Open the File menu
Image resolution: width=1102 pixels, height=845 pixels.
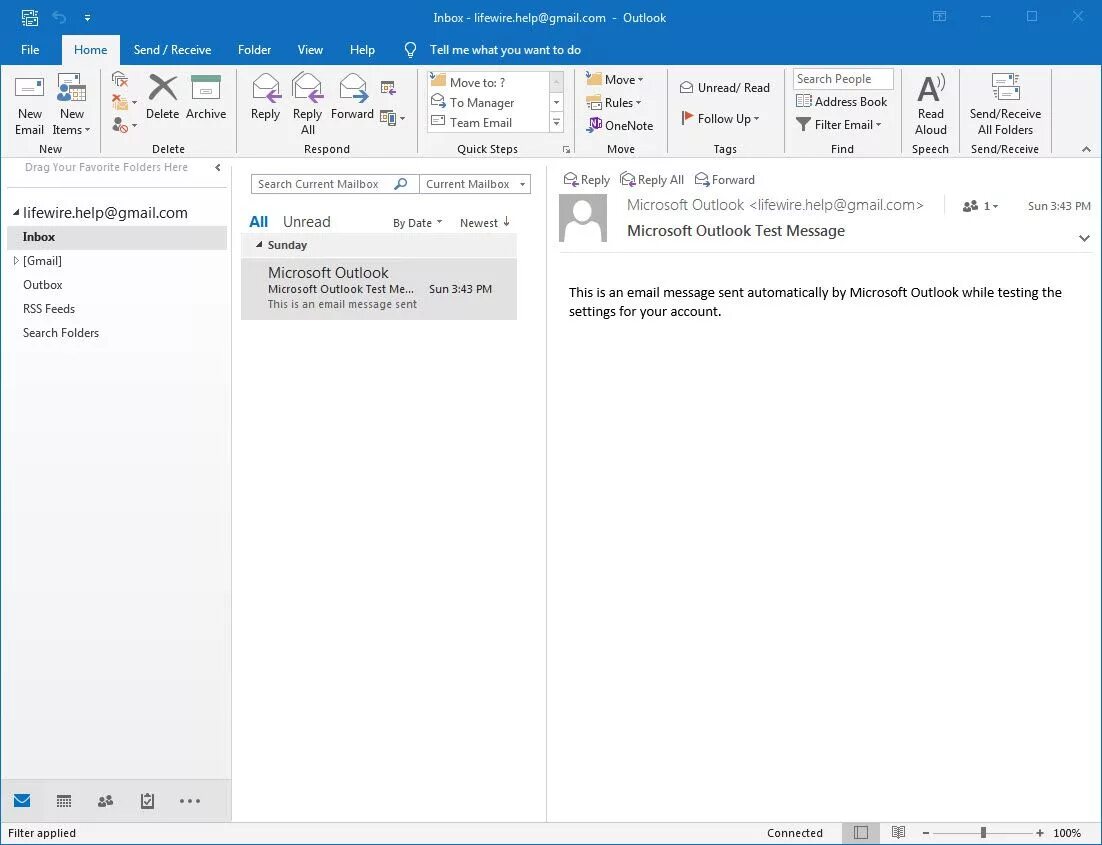(x=30, y=49)
